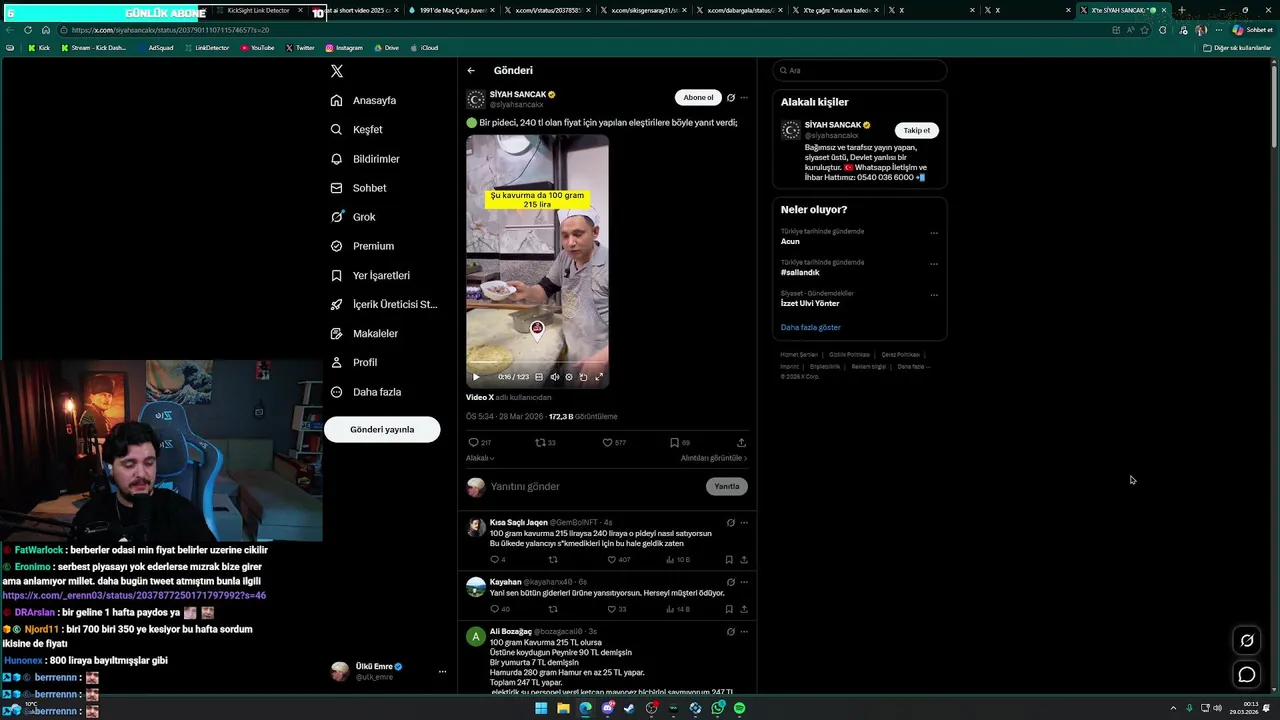Open Yer İşaretleri bookmarks page

[370, 275]
